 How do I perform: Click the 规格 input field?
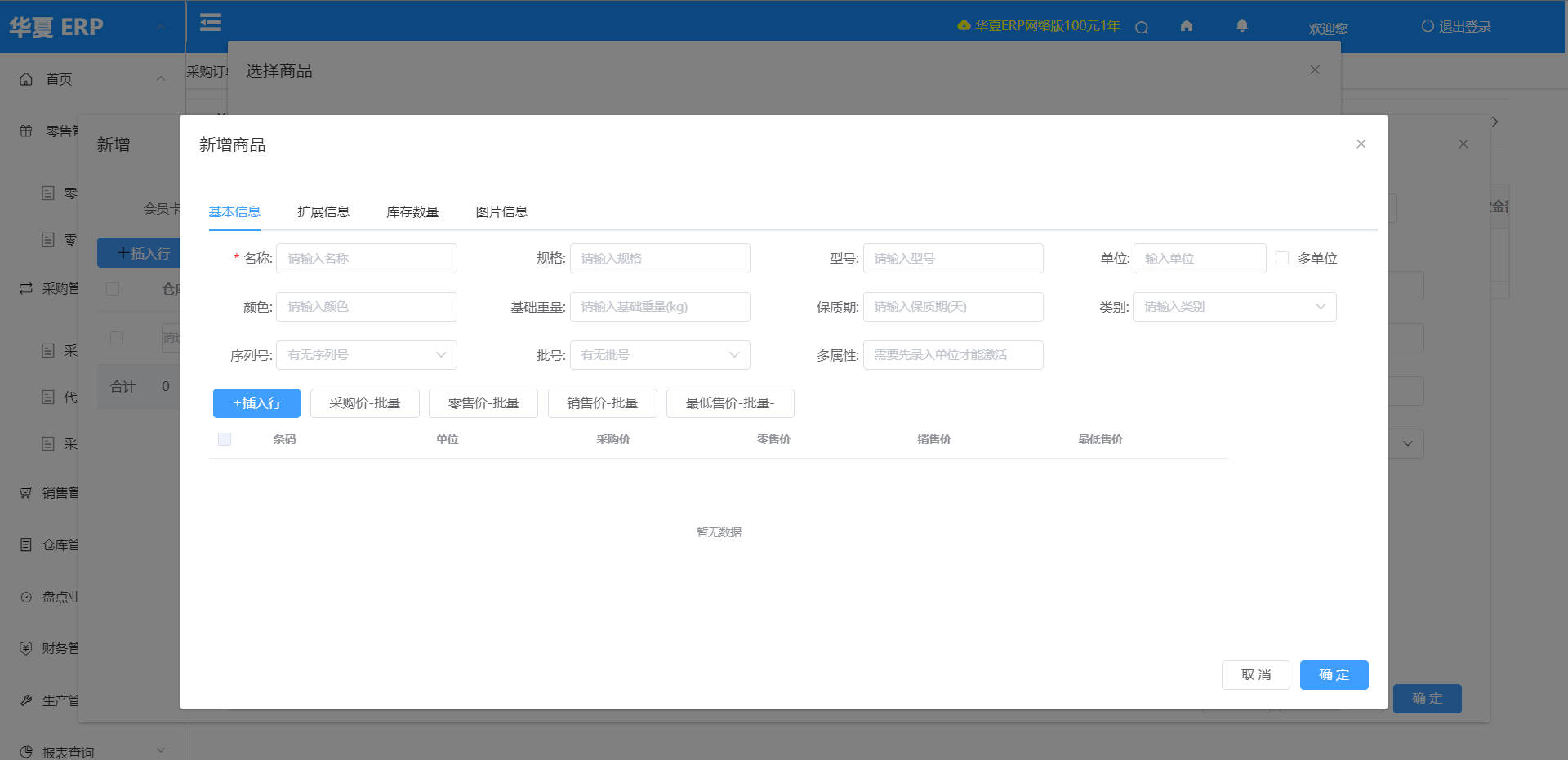[660, 259]
